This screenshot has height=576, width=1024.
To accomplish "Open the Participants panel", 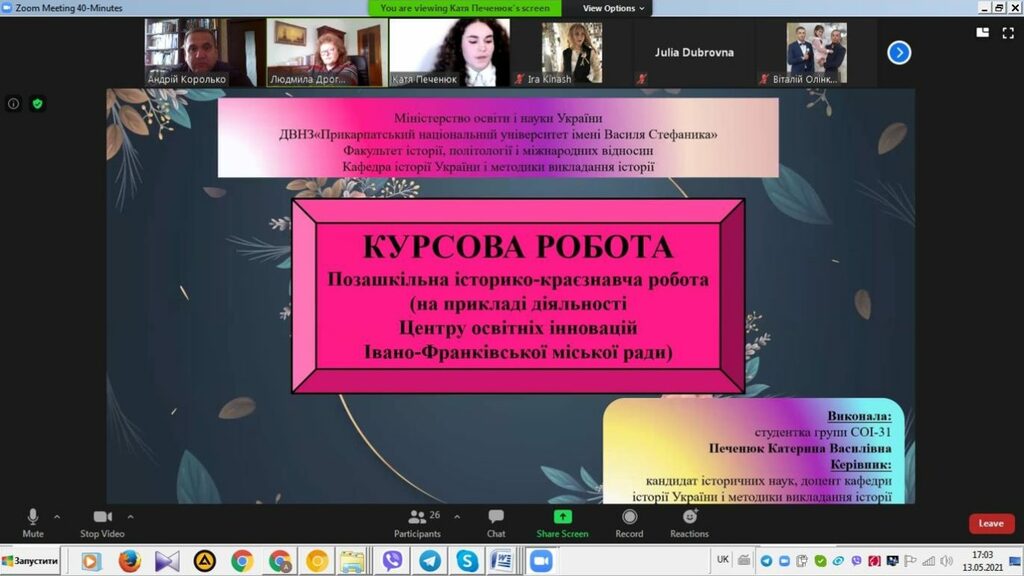I will pyautogui.click(x=417, y=521).
